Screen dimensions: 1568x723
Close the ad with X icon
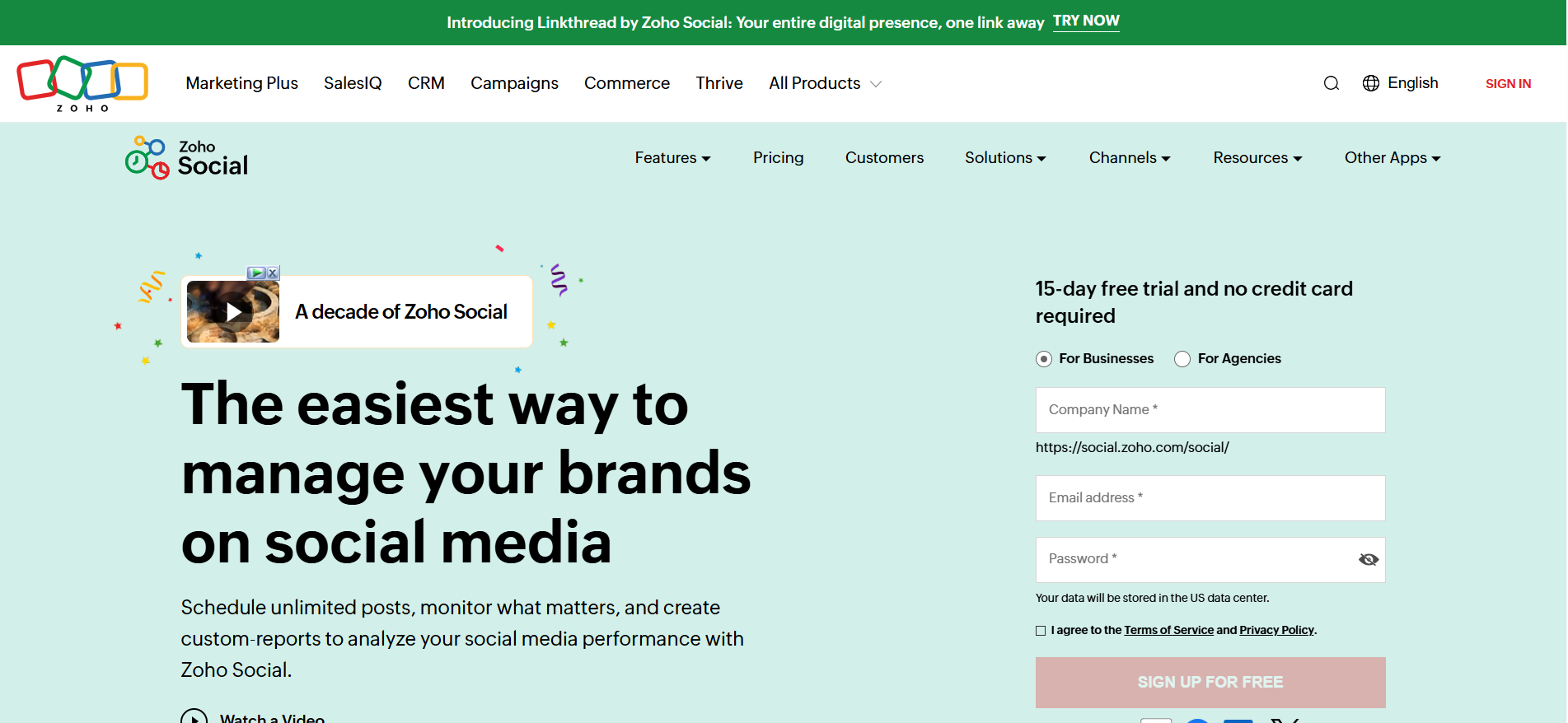[x=273, y=273]
